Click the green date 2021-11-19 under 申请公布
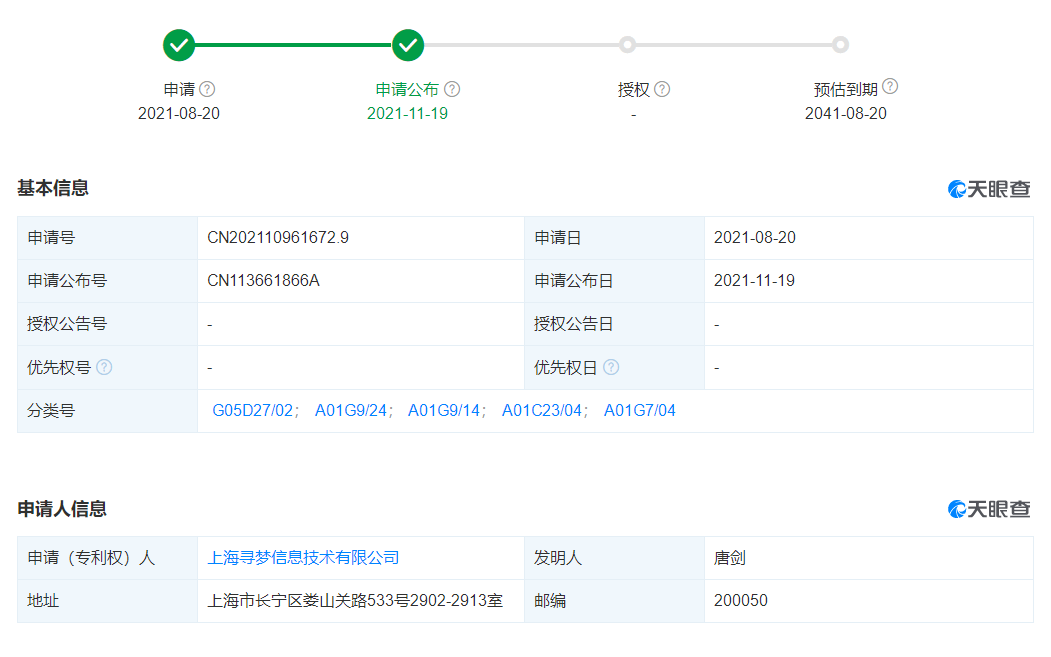Viewport: 1051px width, 657px height. (408, 113)
